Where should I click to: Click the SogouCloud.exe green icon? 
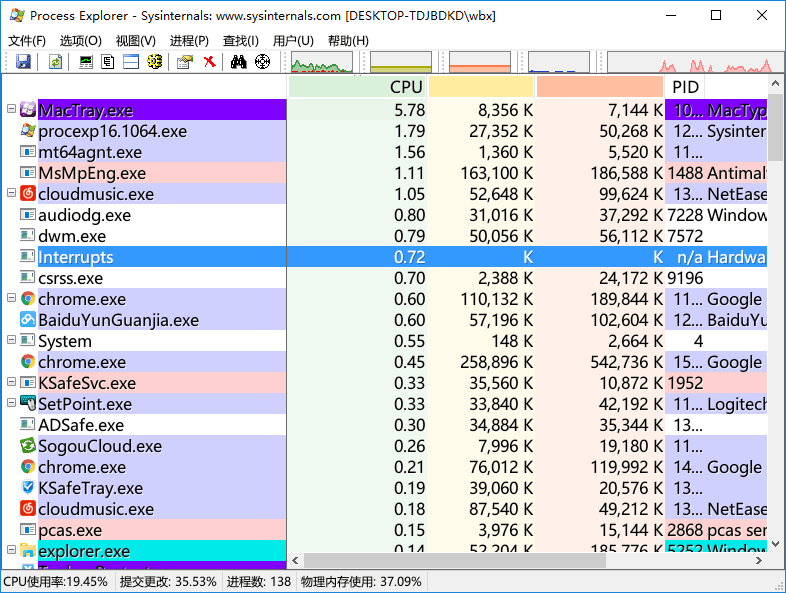[x=28, y=446]
